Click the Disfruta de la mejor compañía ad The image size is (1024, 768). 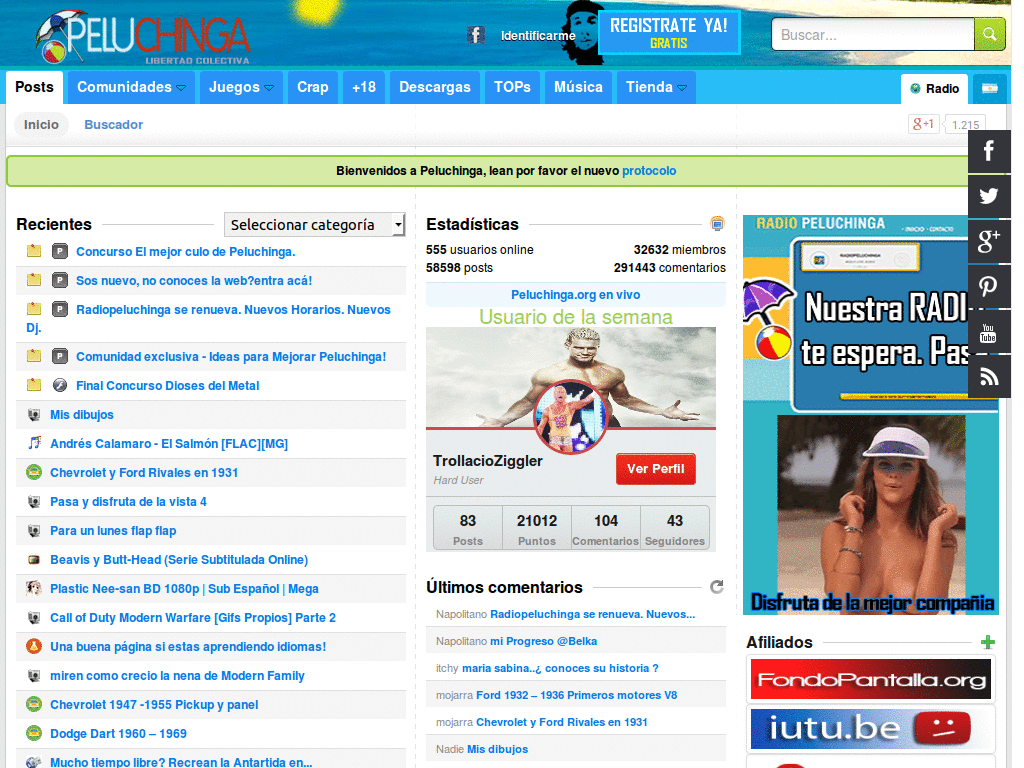point(871,515)
